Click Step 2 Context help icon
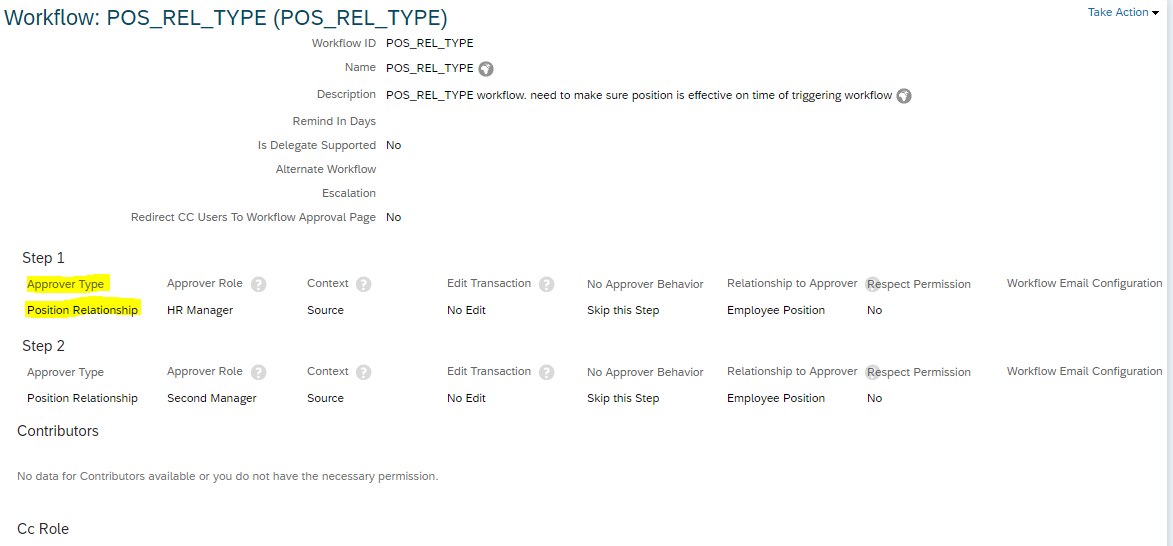 point(364,372)
